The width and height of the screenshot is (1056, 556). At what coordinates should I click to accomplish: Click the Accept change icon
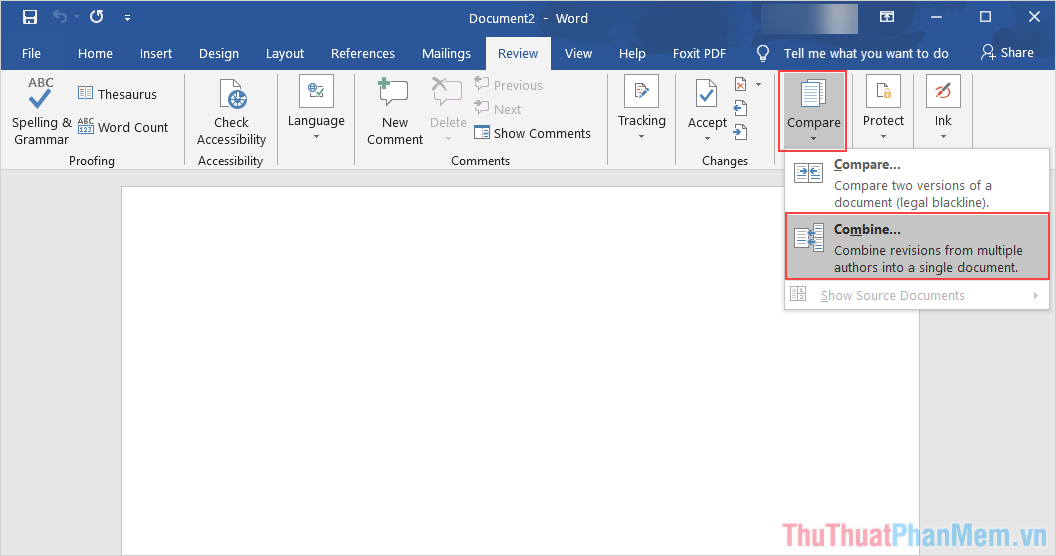pyautogui.click(x=706, y=94)
